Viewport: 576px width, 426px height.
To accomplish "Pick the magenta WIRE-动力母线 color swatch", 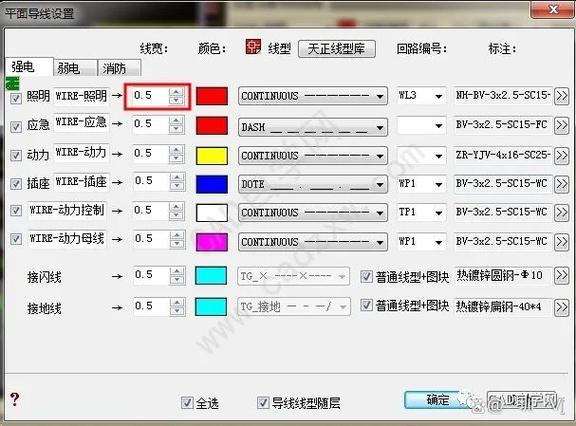I will tap(212, 242).
